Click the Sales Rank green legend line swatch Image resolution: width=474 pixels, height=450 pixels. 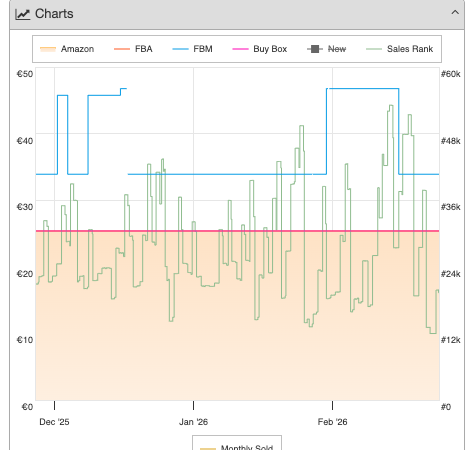tap(374, 49)
